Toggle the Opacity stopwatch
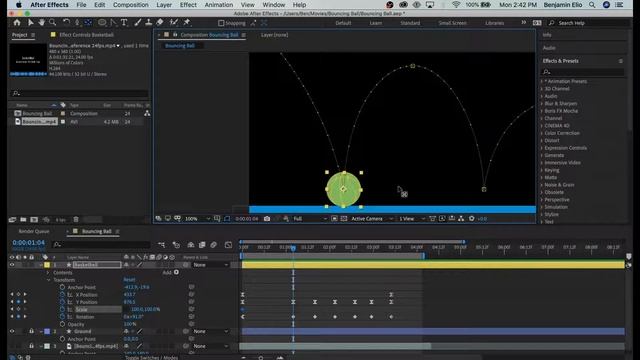This screenshot has width=640, height=360. [62, 324]
